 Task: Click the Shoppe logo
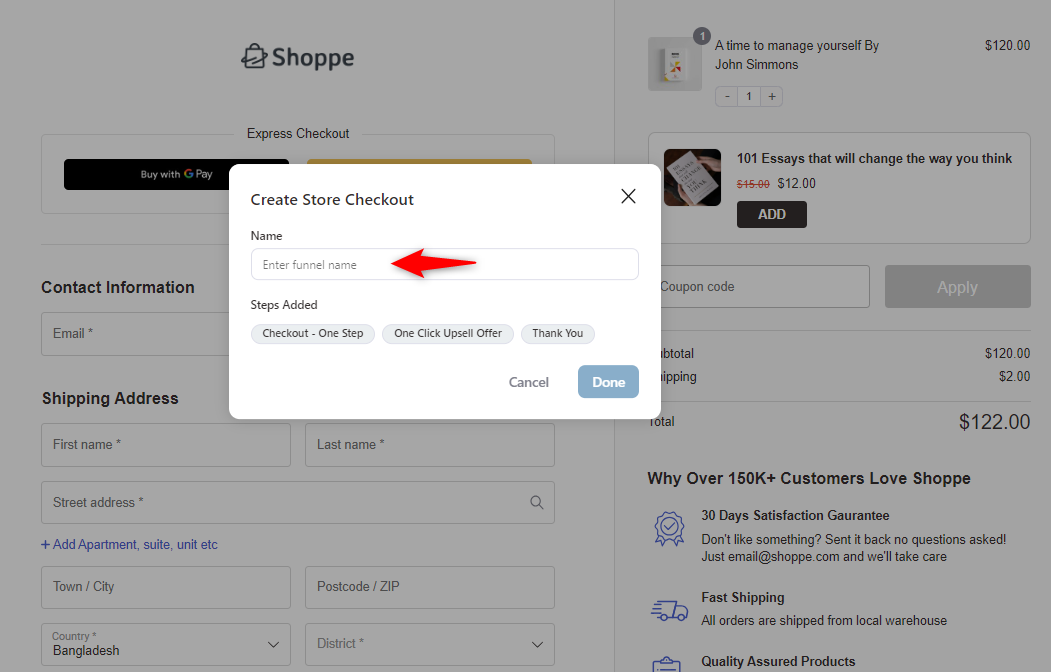298,58
